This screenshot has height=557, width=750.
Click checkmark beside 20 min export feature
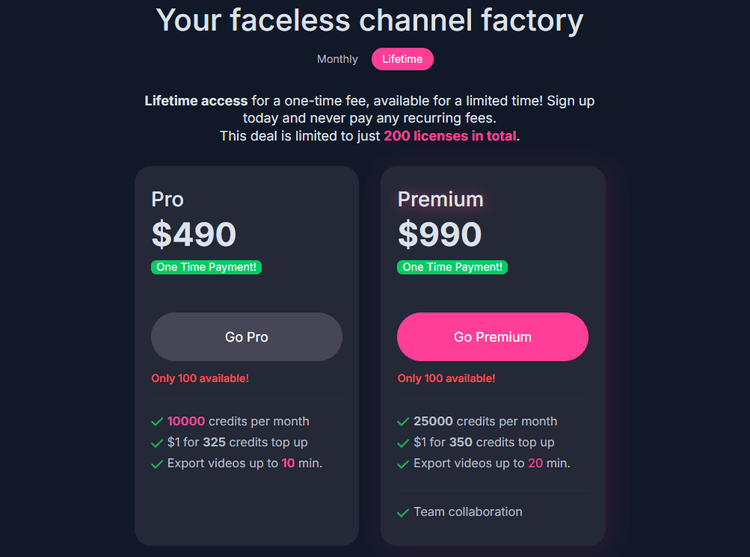point(403,464)
